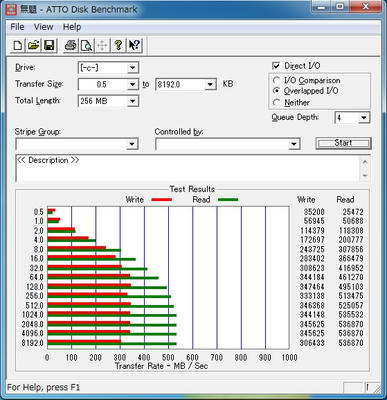Save results using the floppy disk icon
Screen dimensions: 387x400
49,45
